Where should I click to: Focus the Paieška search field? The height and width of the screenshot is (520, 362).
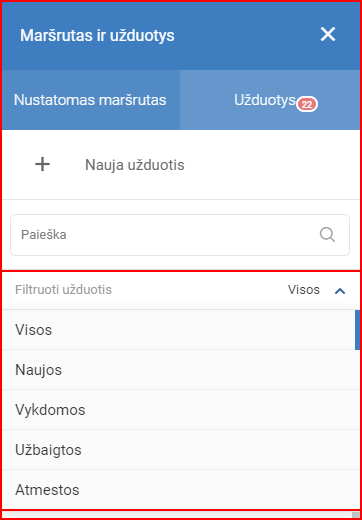(180, 235)
